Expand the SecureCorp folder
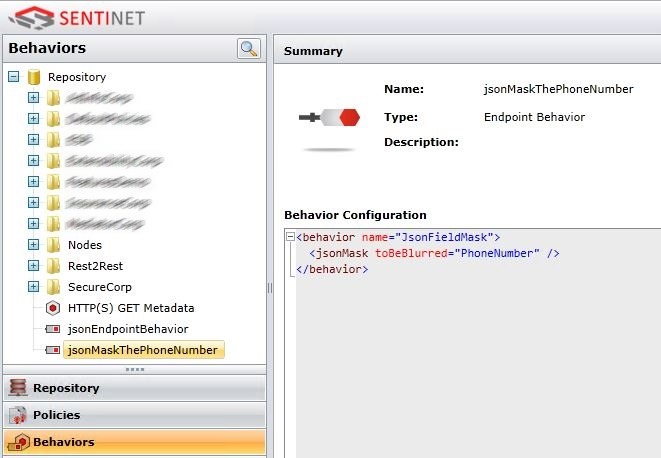Screen dimensions: 661x458 pos(33,287)
